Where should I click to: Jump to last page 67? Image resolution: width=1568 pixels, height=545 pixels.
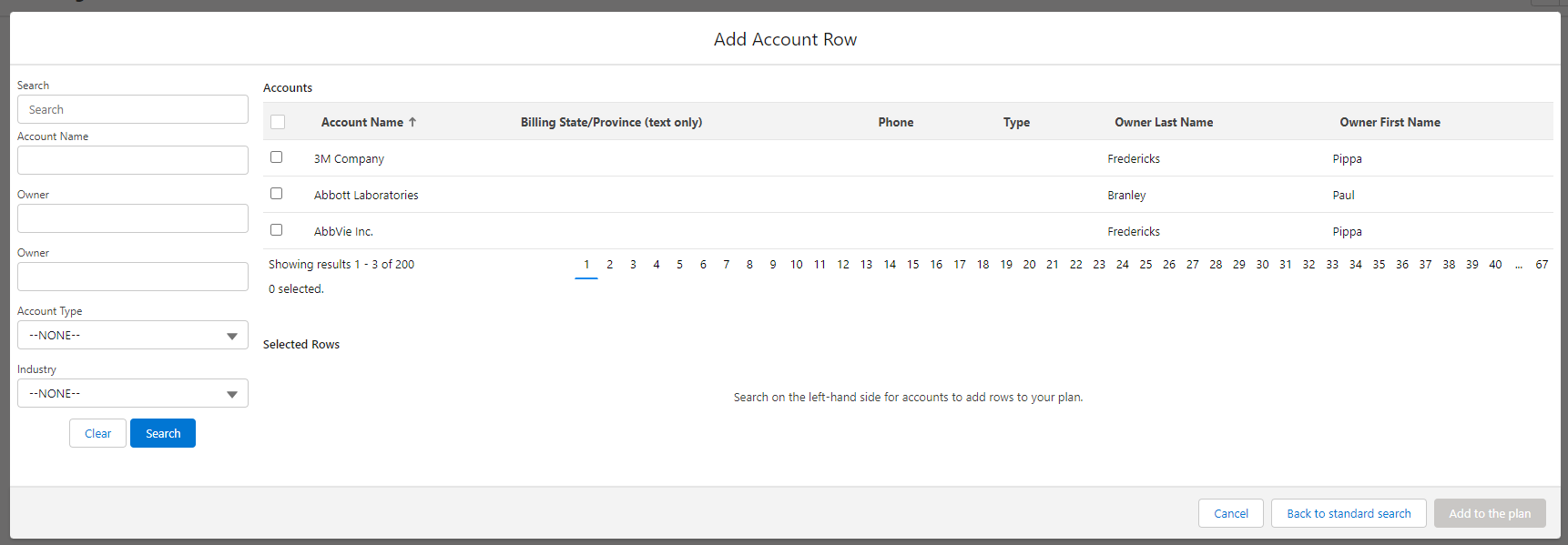point(1542,265)
